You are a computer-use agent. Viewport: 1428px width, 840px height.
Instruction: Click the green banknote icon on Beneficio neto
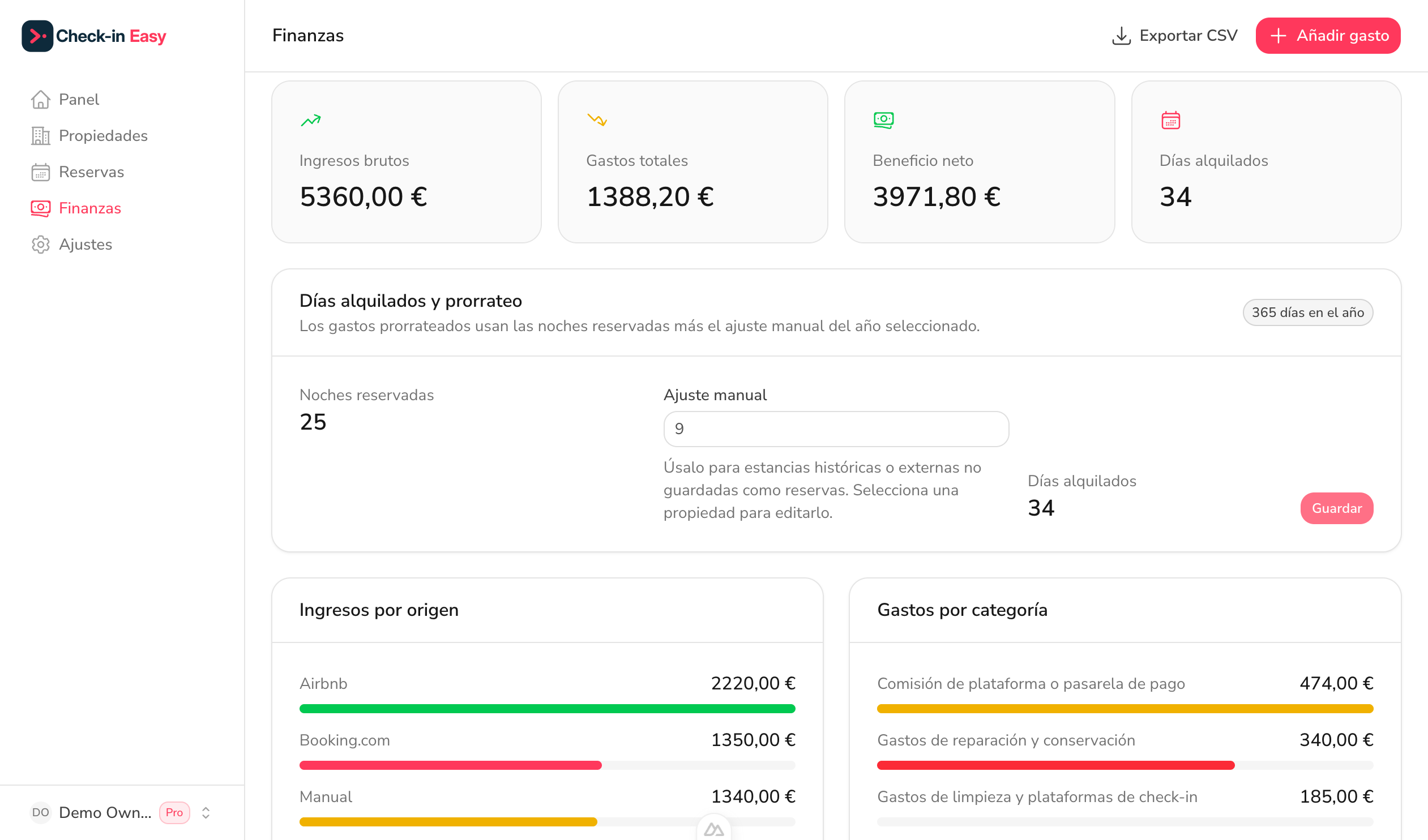[x=883, y=120]
